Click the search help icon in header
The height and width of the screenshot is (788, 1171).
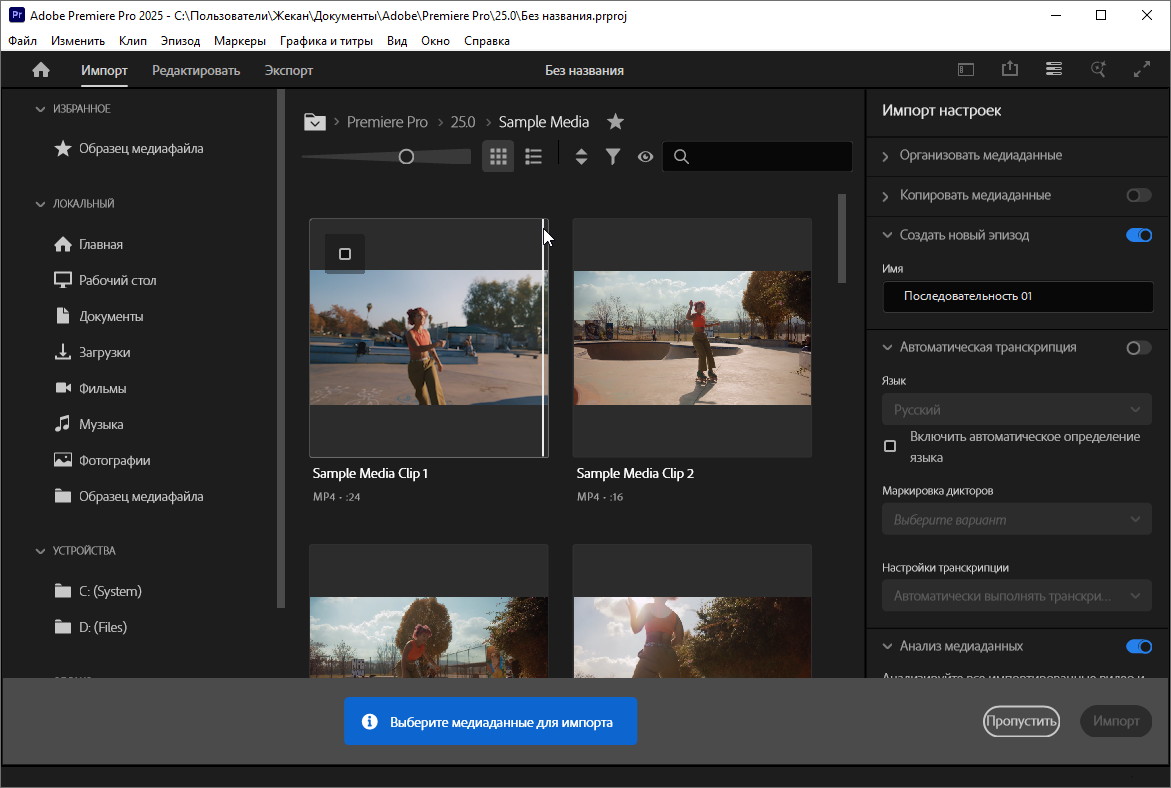(x=1098, y=69)
